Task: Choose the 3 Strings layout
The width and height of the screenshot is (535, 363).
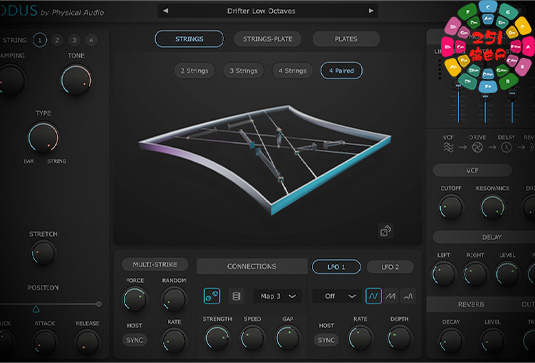Action: coord(243,71)
